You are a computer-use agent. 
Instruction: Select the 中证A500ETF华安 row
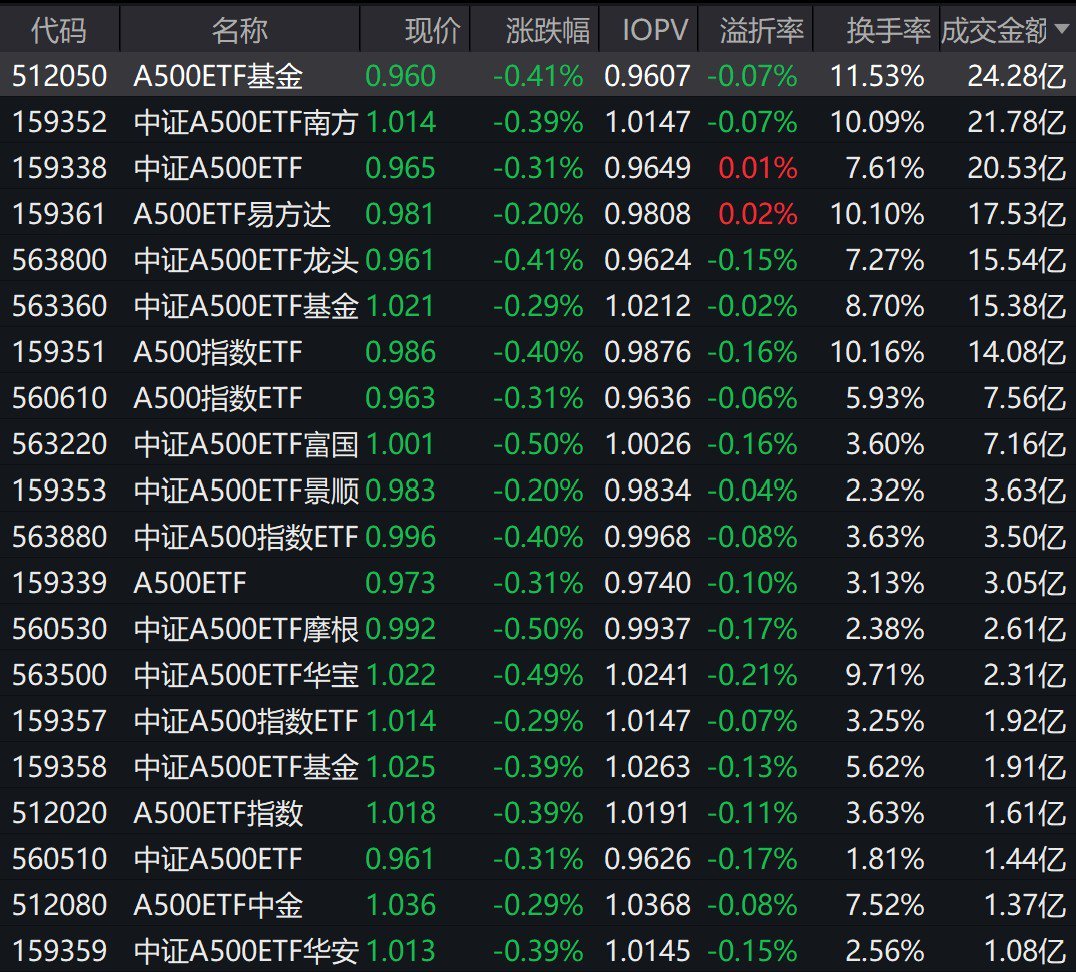coord(245,950)
